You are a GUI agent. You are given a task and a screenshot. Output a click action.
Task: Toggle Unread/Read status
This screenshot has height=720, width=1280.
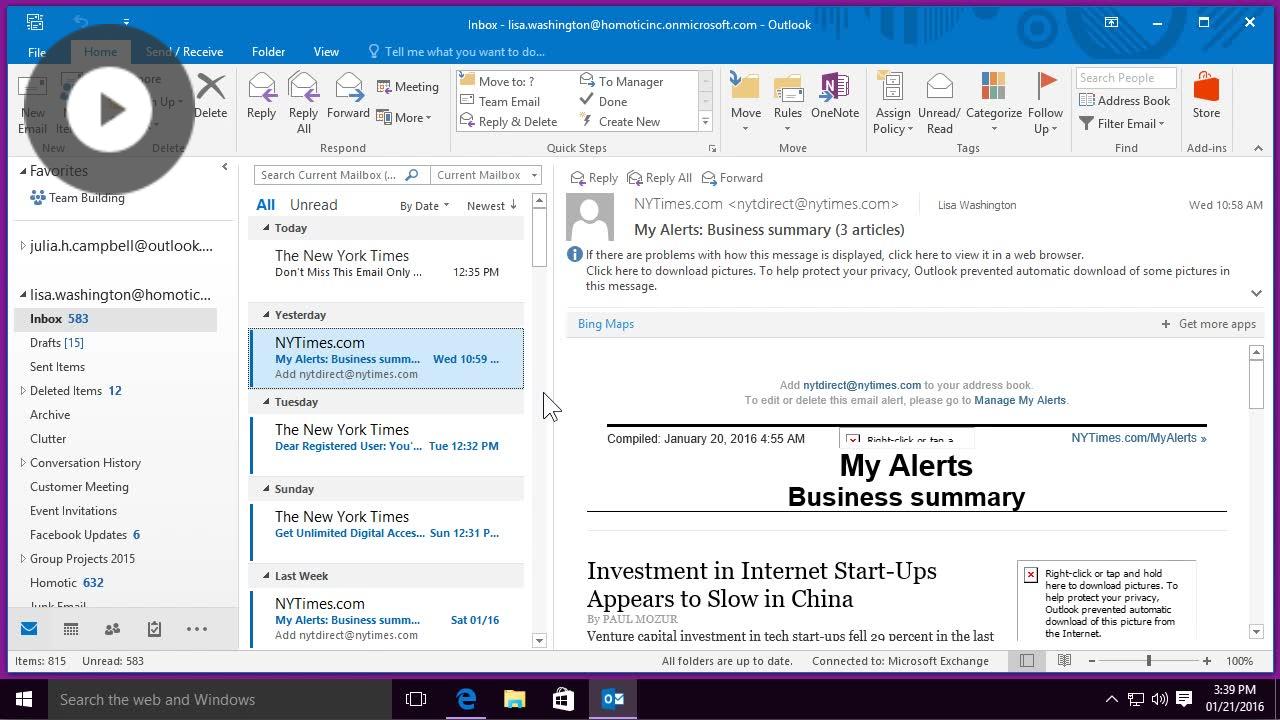[939, 103]
